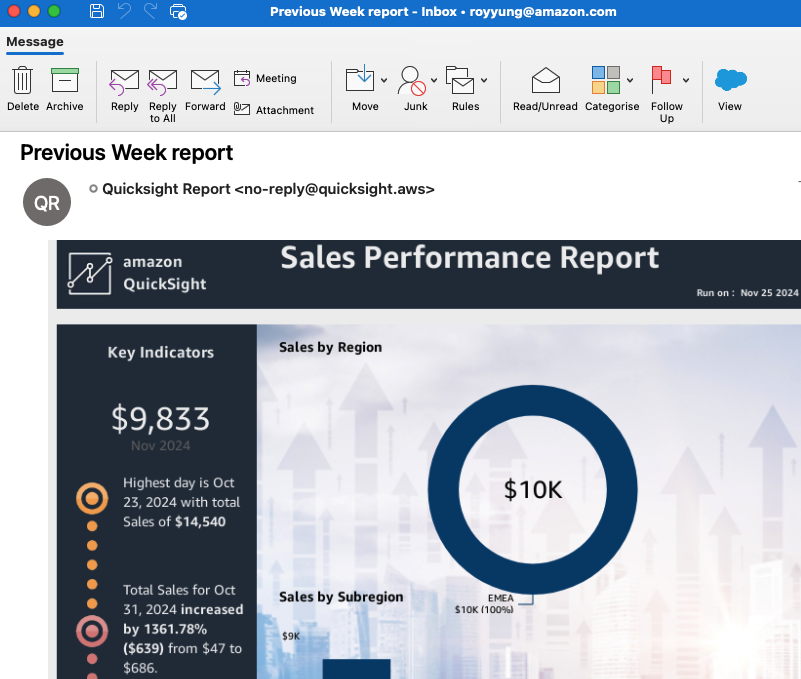The width and height of the screenshot is (801, 679).
Task: Click the Sales Performance Report title
Action: pyautogui.click(x=469, y=257)
